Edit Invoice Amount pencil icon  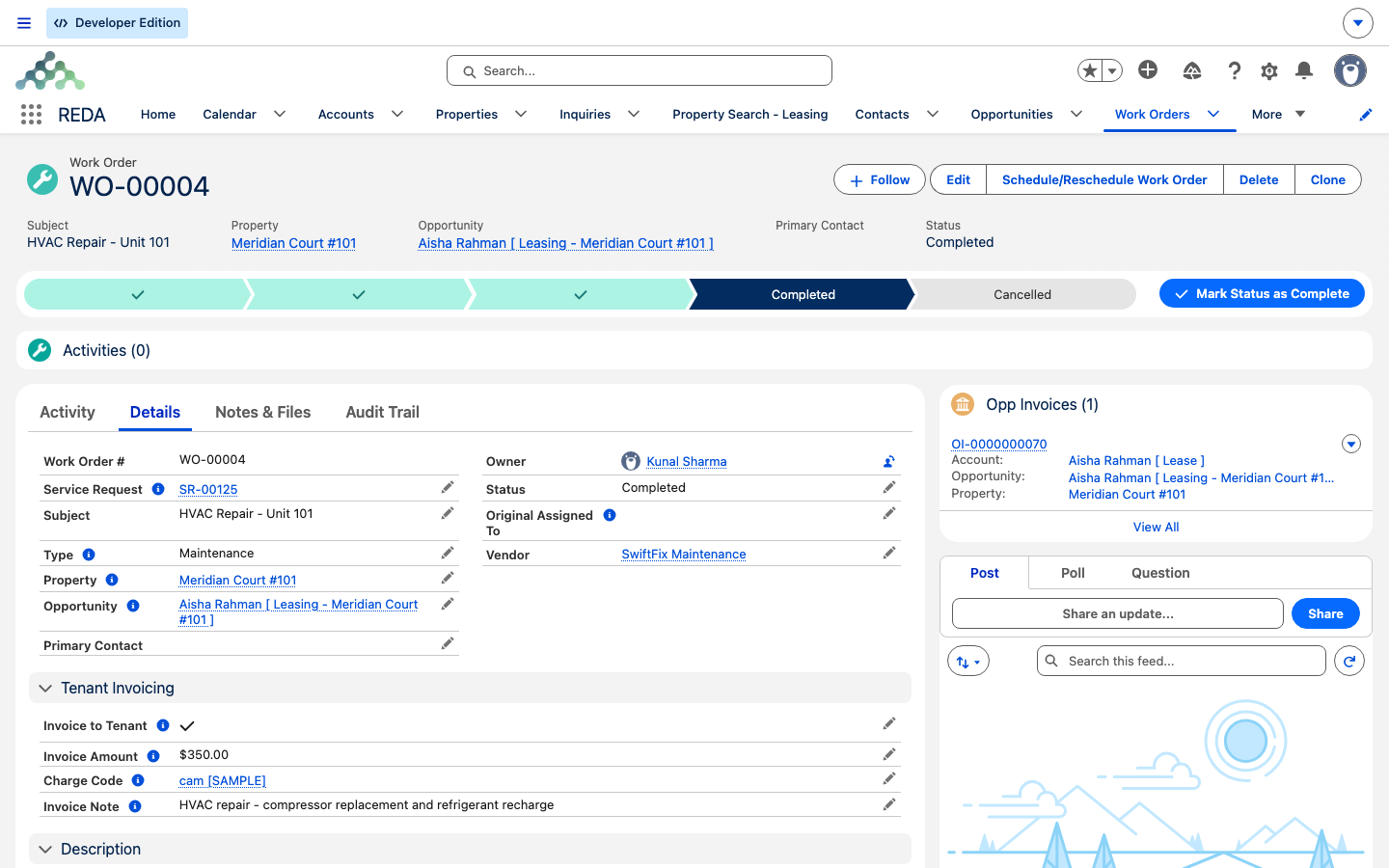point(889,754)
